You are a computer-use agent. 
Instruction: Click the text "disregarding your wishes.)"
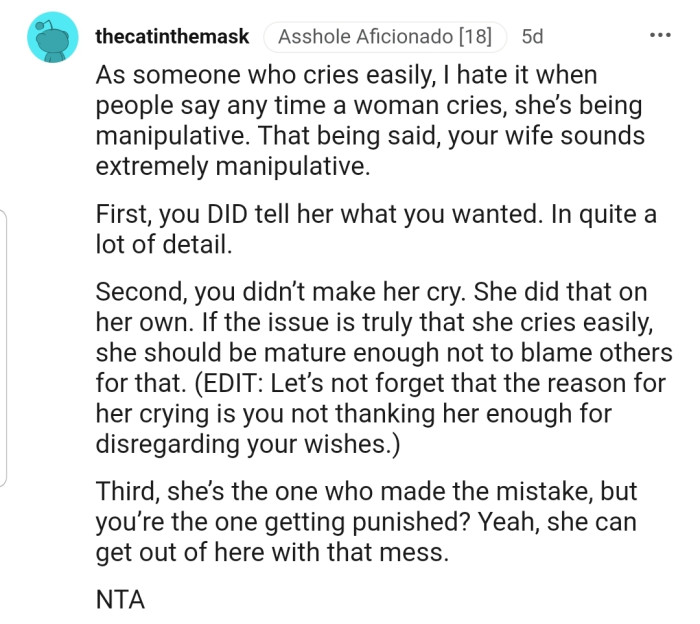coord(248,443)
